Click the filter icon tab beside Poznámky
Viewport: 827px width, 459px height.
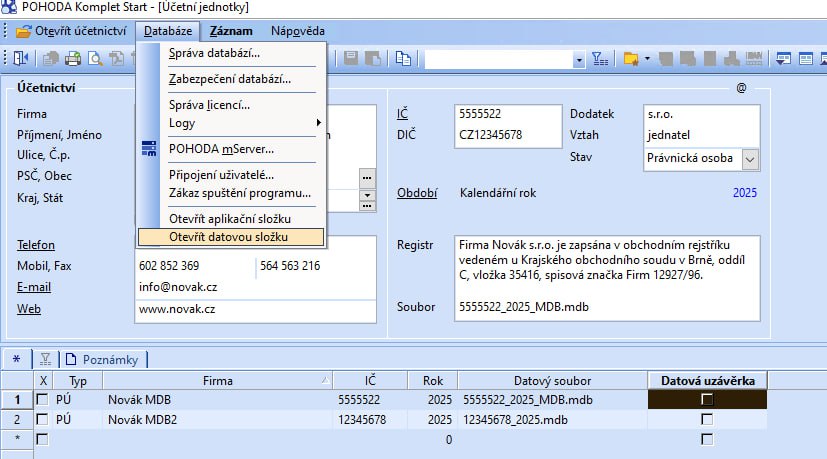45,359
